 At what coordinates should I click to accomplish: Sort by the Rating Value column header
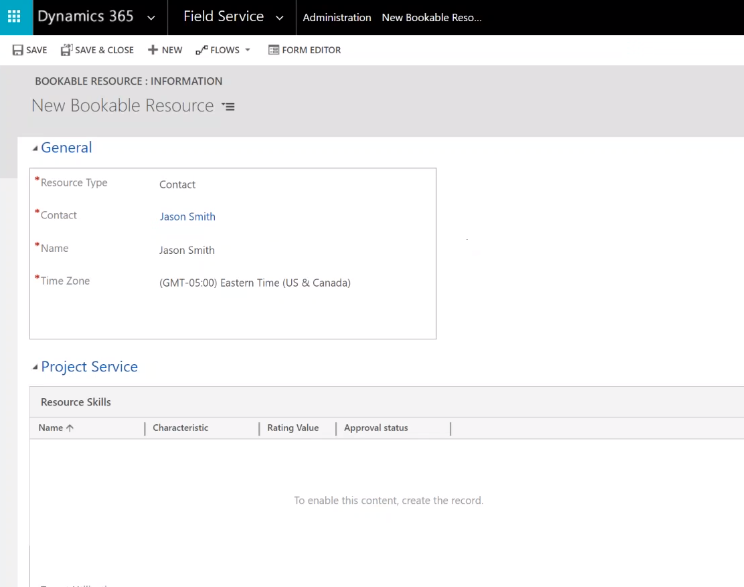[293, 428]
